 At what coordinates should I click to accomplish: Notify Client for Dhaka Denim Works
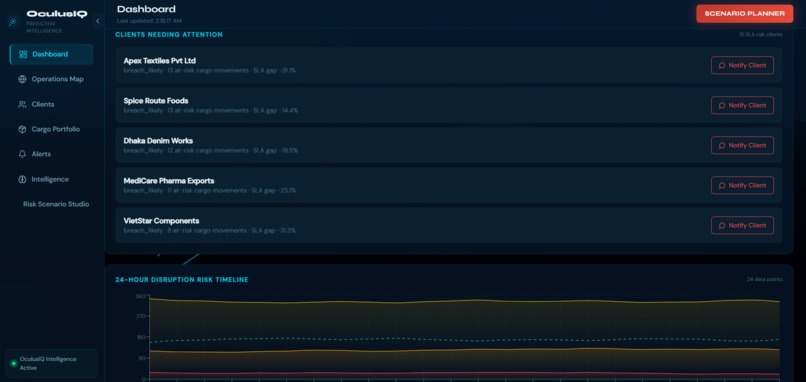(742, 145)
